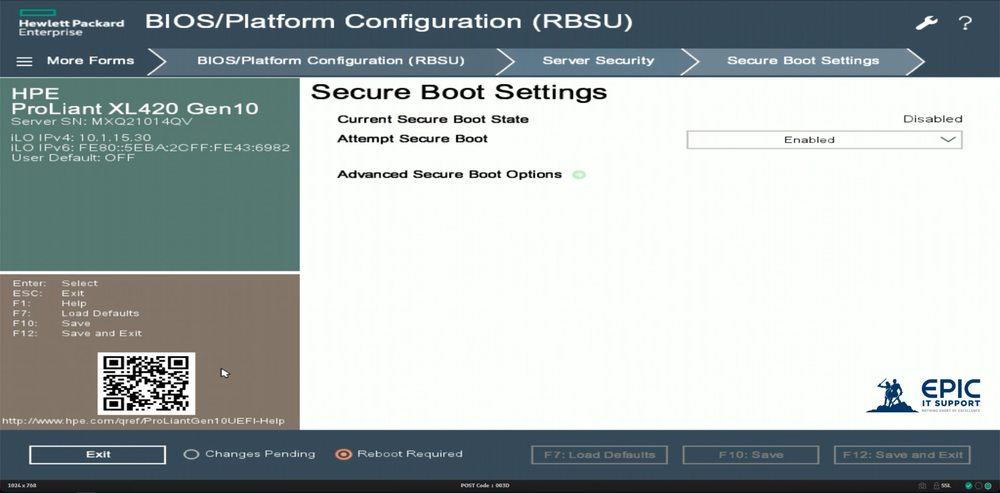Screen dimensions: 1000x493
Task: Open Advanced Secure Boot Options link
Action: [x=450, y=174]
